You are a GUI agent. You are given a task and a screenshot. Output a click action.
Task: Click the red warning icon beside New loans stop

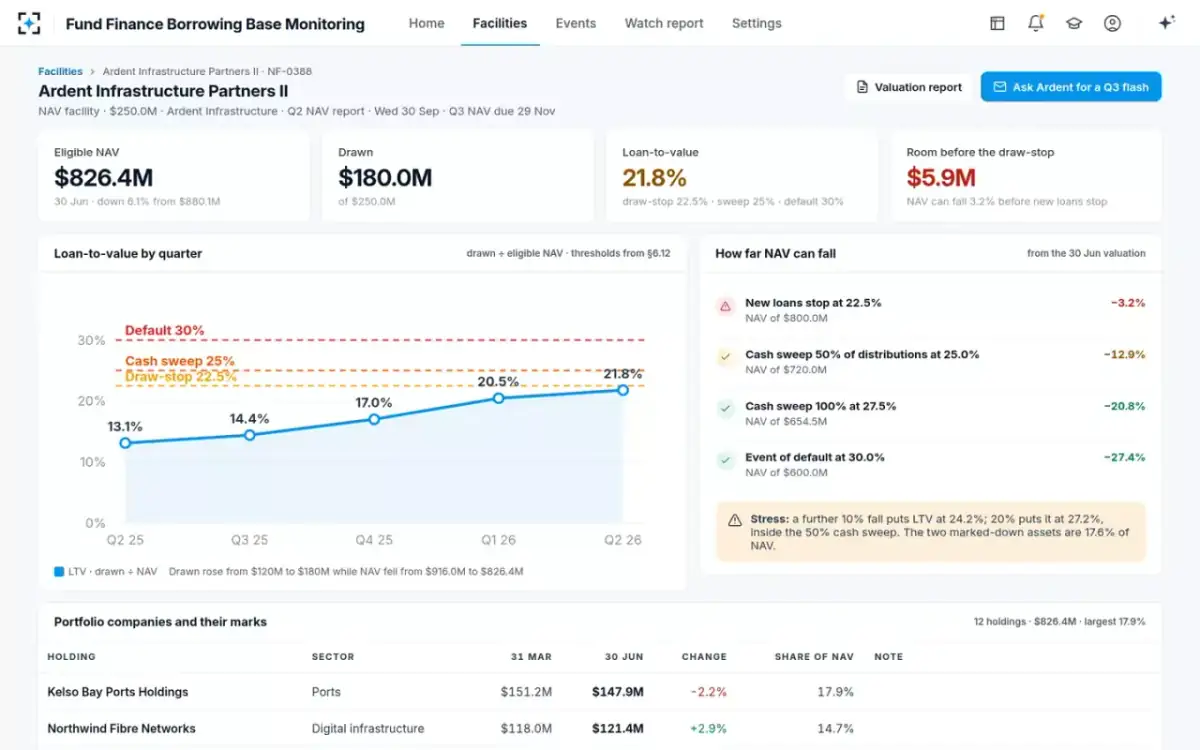(x=726, y=307)
